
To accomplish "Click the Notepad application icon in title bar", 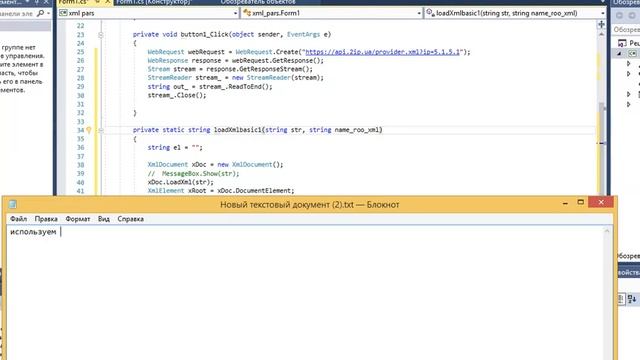I will [x=13, y=204].
